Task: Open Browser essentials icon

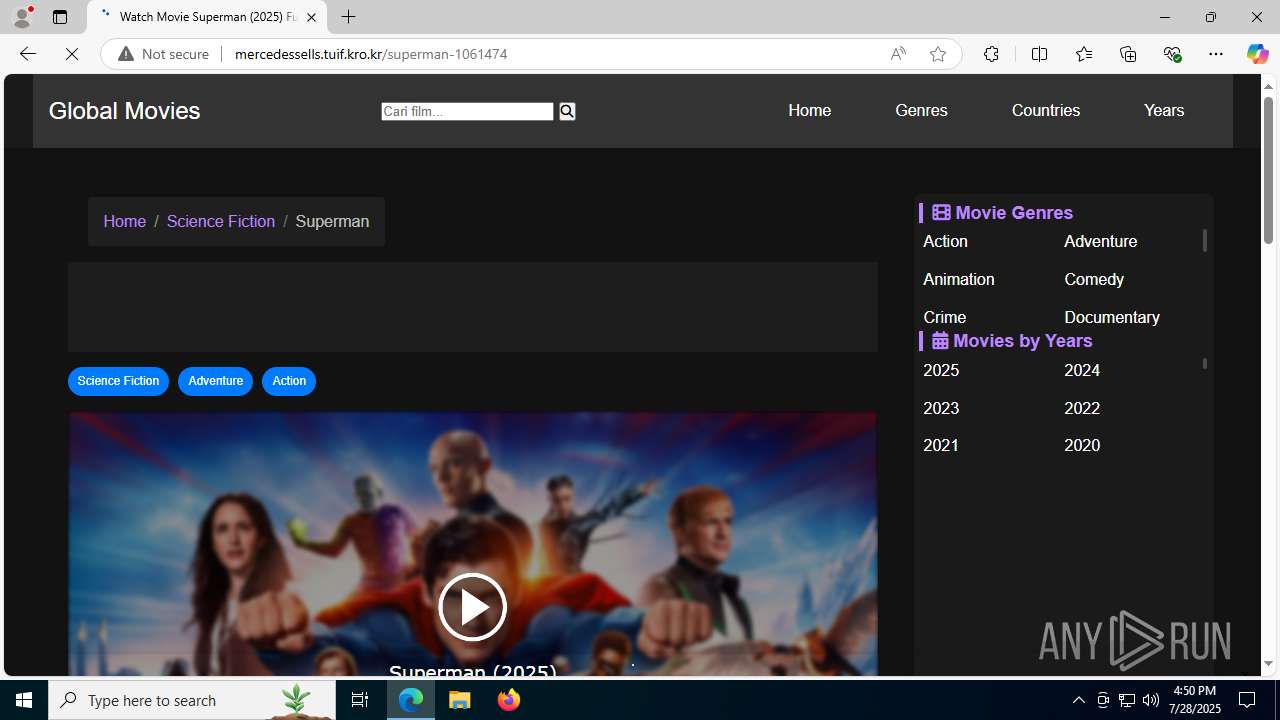Action: coord(1172,54)
